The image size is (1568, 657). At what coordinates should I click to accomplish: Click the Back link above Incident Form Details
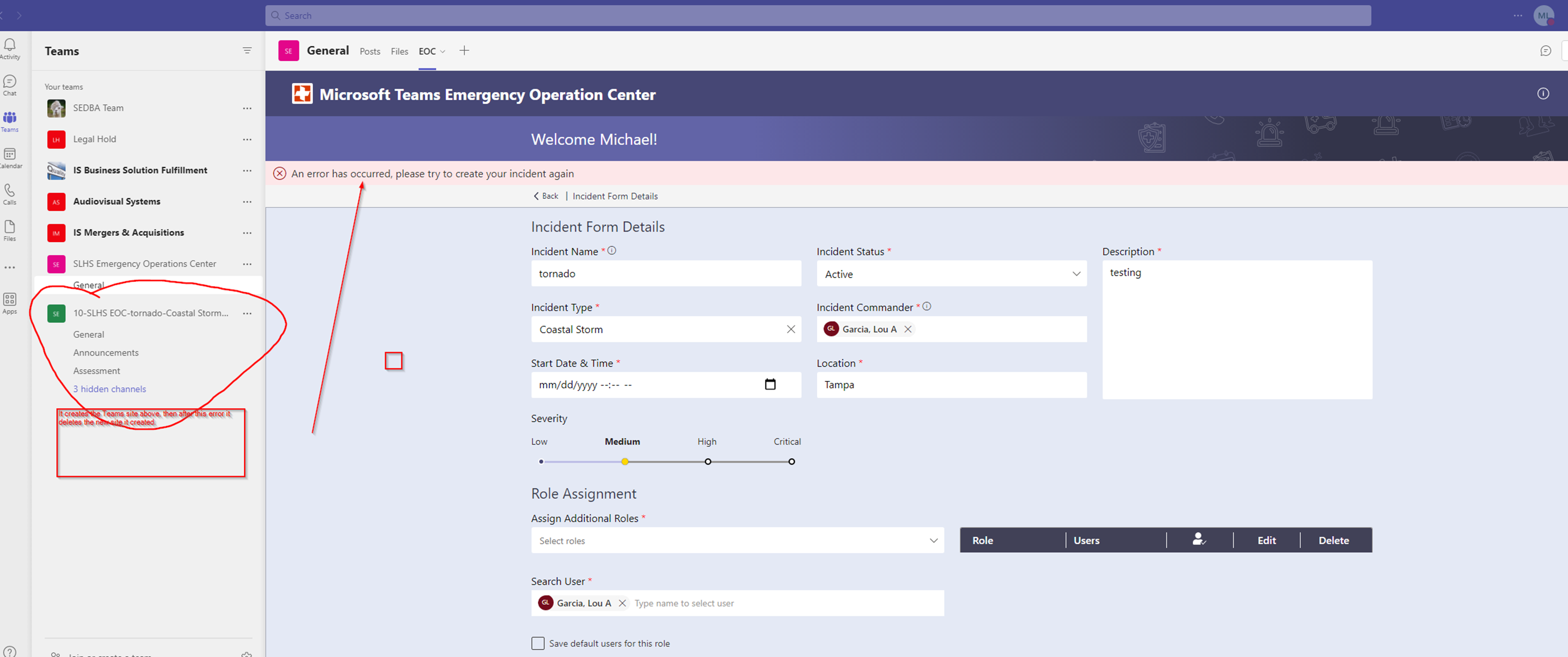[545, 195]
